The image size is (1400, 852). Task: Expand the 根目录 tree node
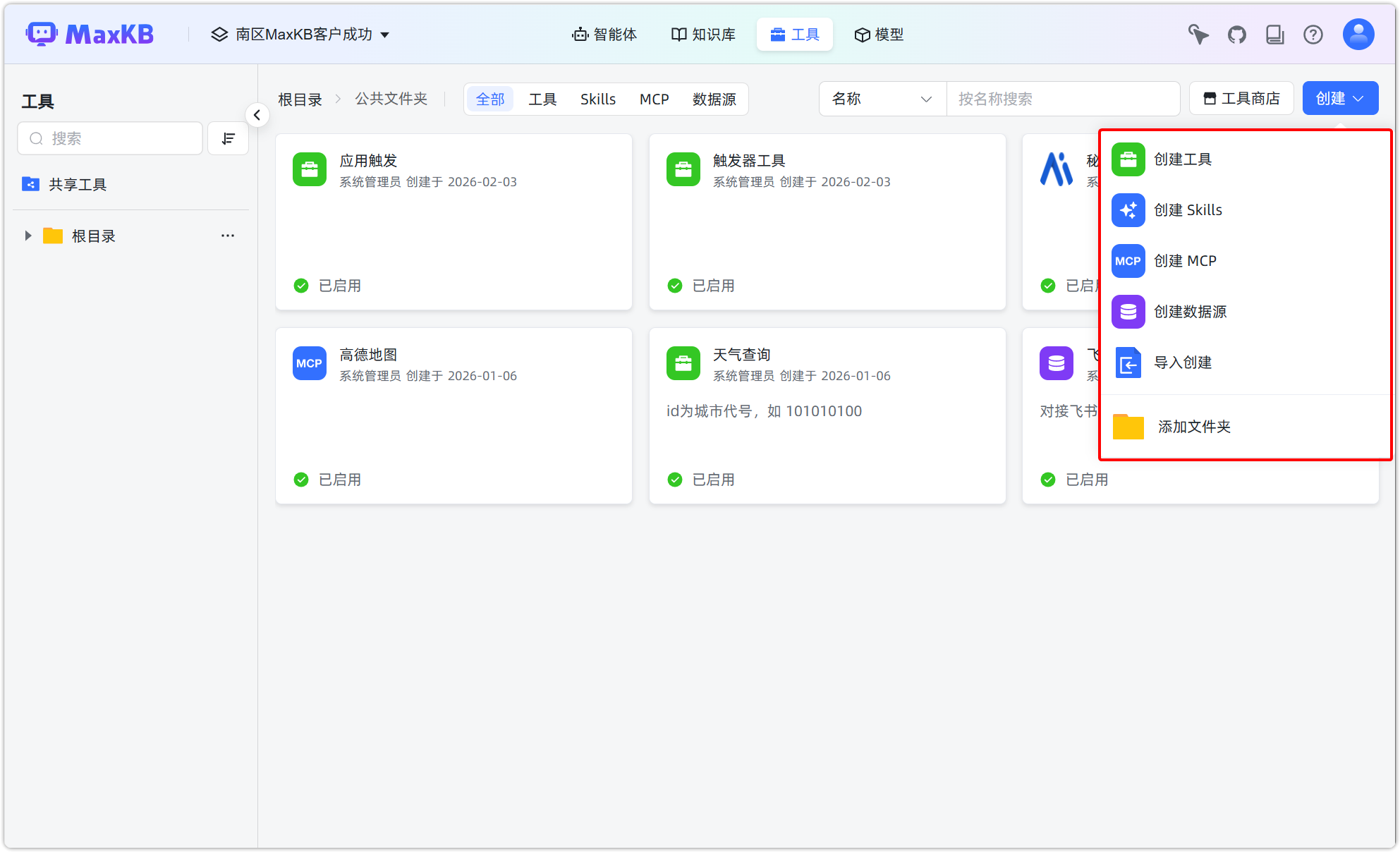(x=28, y=236)
